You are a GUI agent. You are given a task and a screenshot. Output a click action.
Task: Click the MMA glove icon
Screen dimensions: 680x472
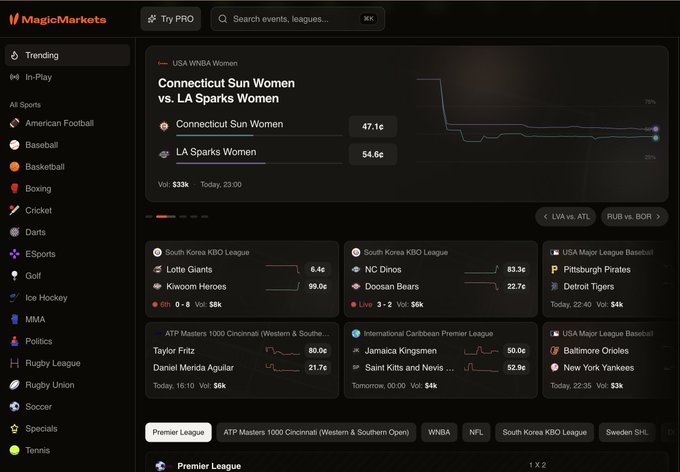coord(14,319)
